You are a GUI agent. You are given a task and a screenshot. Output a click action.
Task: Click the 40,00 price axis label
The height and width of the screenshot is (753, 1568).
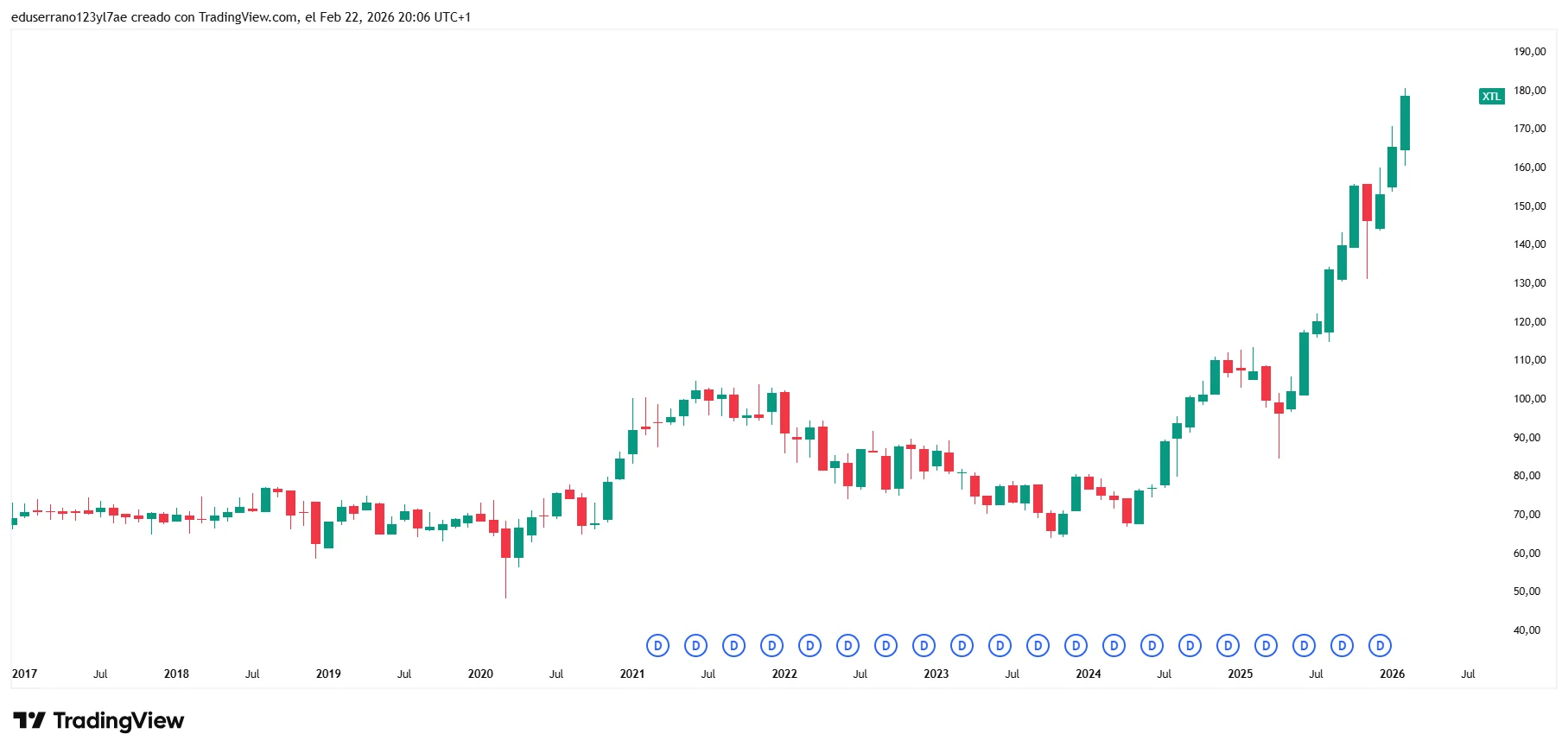(1527, 630)
